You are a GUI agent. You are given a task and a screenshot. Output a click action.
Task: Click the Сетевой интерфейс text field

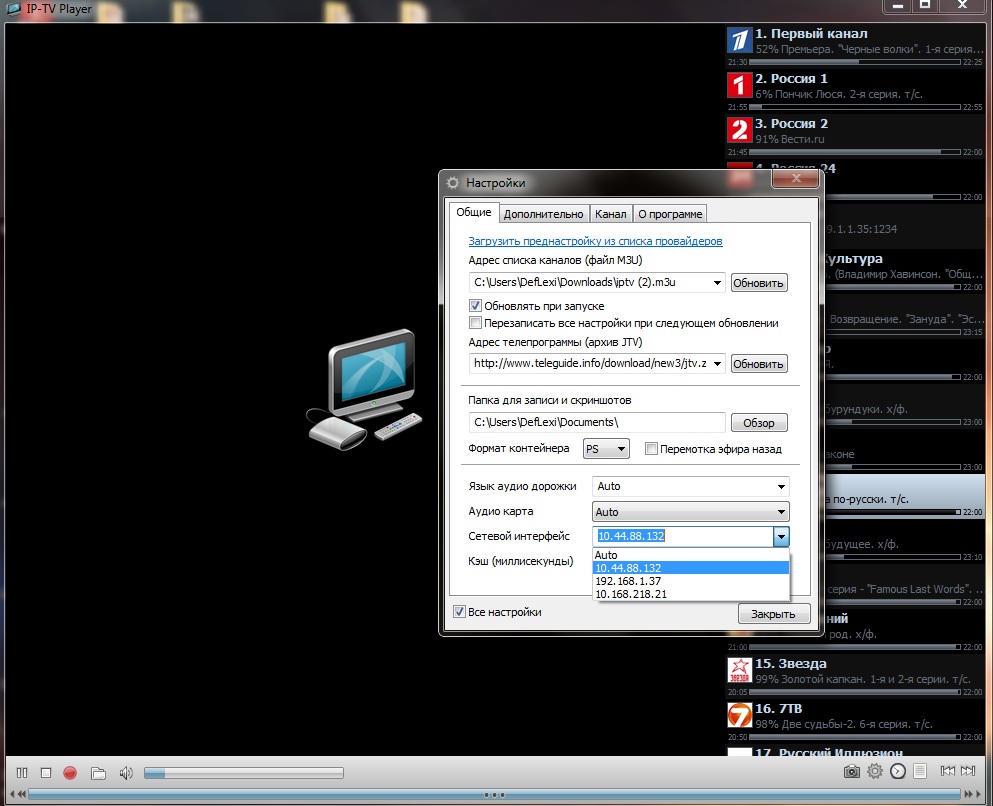click(x=683, y=536)
